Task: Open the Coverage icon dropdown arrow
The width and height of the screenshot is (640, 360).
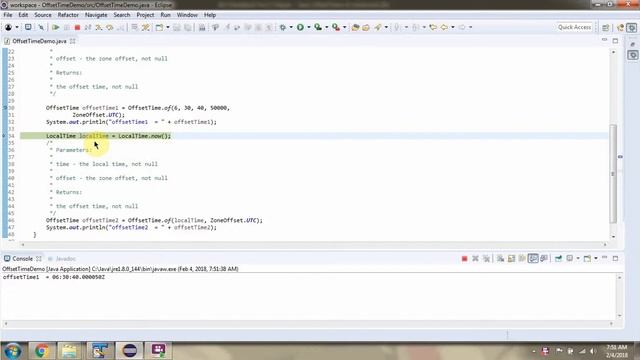Action: (327, 27)
